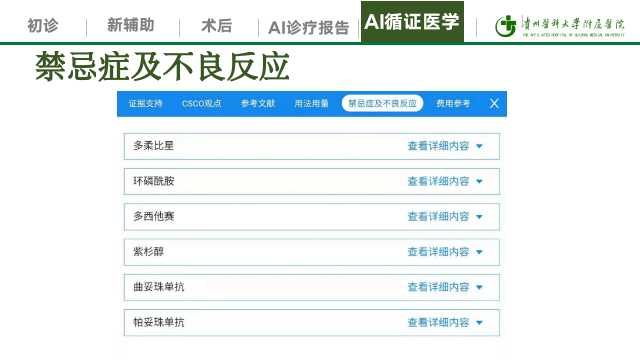Screen dimensions: 640x360
Task: Switch to the CSCO观点 tab
Action: click(202, 104)
